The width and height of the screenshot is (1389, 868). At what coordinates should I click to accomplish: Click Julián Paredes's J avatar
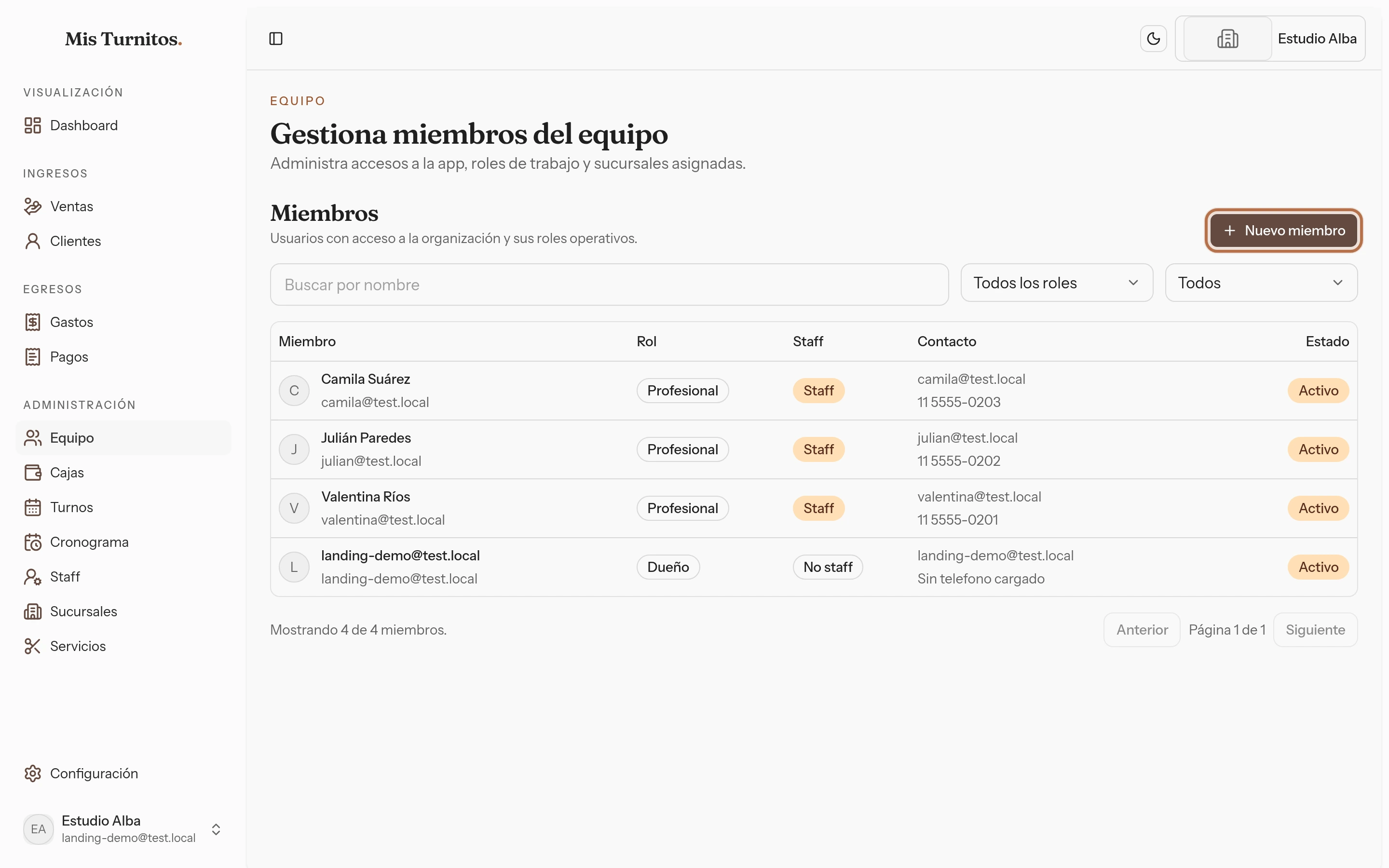pyautogui.click(x=294, y=449)
